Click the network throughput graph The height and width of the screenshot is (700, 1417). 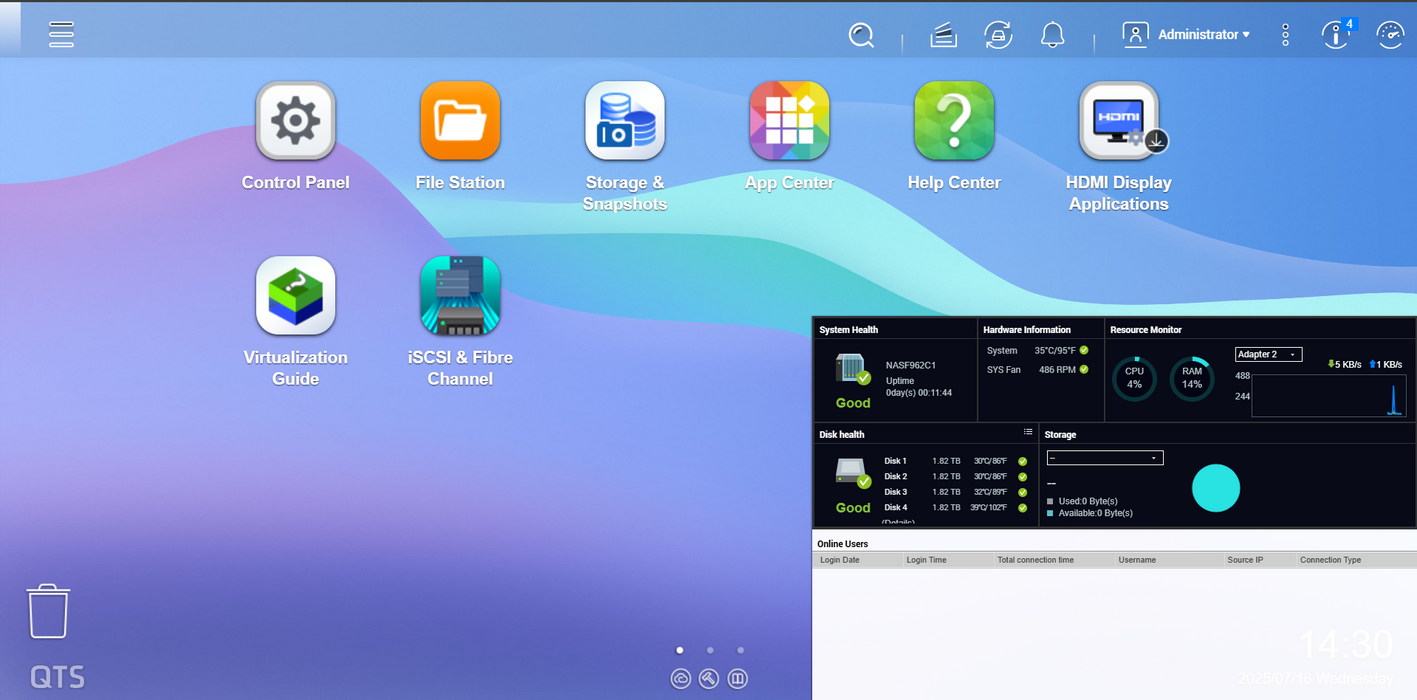[x=1329, y=396]
